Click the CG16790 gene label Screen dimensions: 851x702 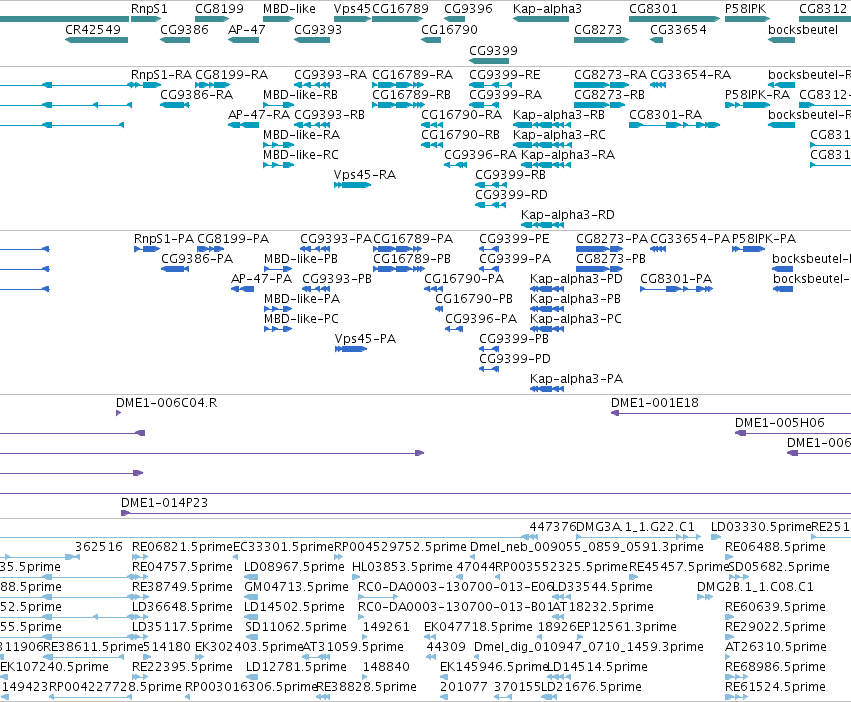[449, 29]
